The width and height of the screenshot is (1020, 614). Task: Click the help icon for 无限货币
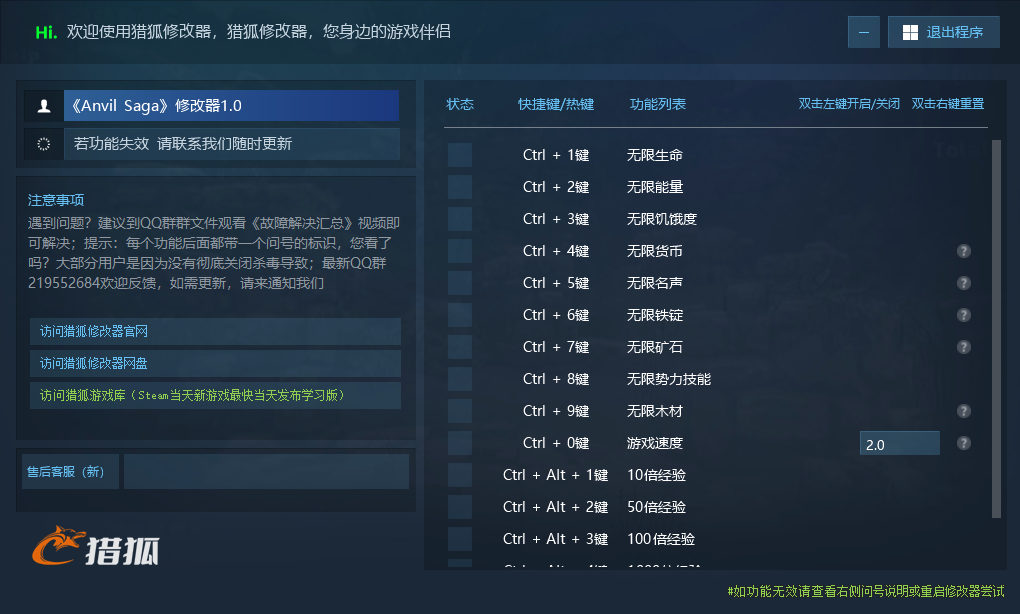(x=964, y=251)
